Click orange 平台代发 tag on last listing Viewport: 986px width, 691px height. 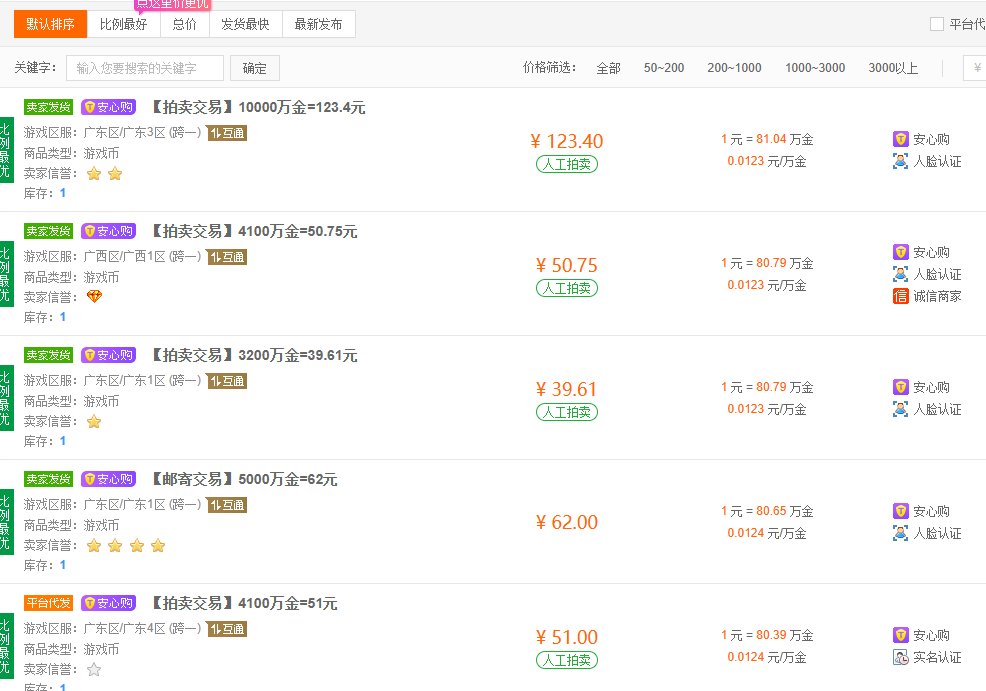48,603
